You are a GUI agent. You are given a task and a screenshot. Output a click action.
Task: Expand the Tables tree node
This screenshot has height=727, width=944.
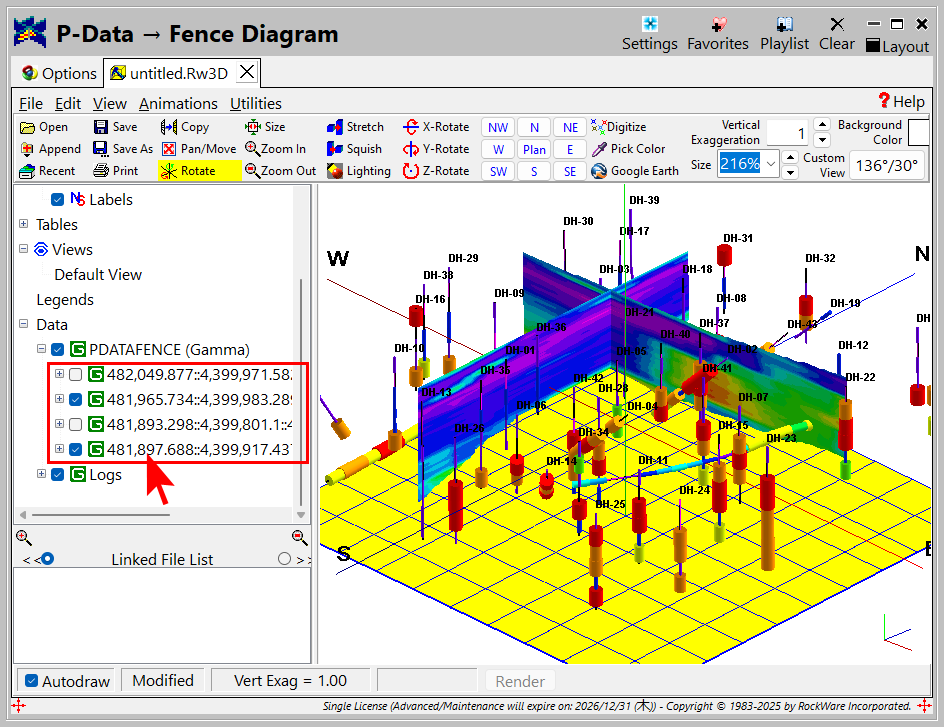24,225
